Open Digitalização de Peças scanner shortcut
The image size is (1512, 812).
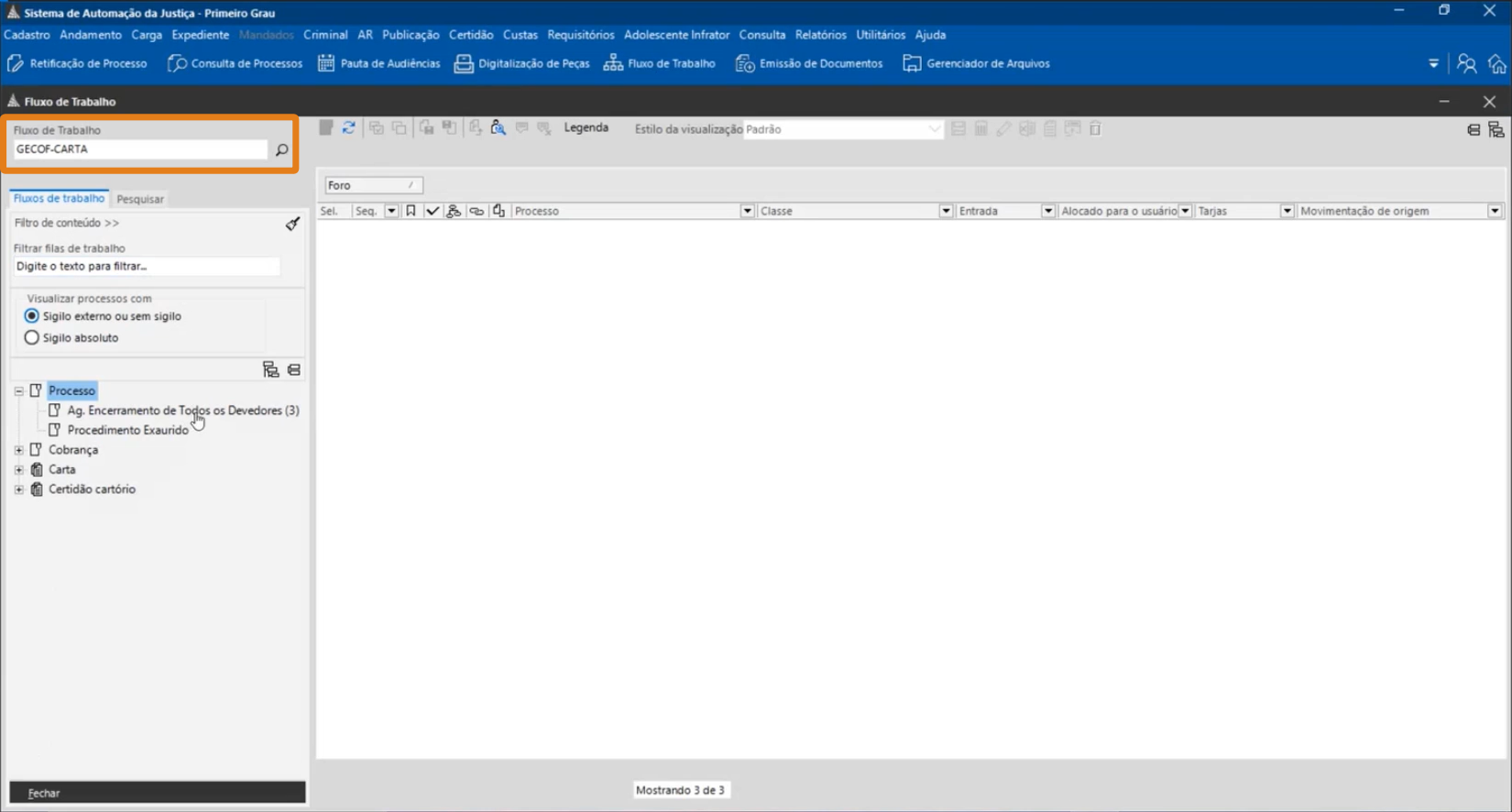(x=522, y=63)
